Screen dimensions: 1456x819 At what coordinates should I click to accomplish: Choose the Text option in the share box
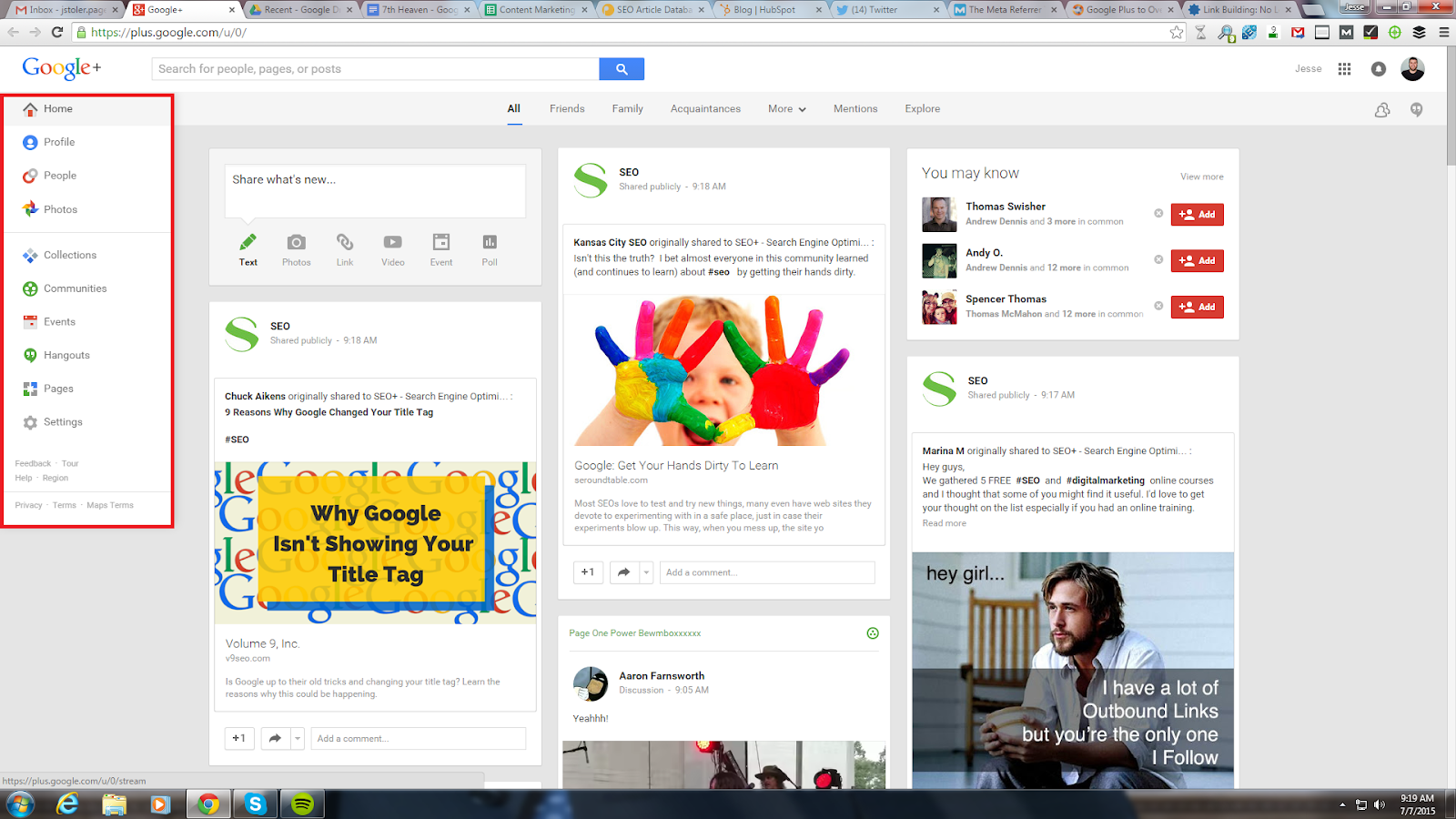click(248, 249)
